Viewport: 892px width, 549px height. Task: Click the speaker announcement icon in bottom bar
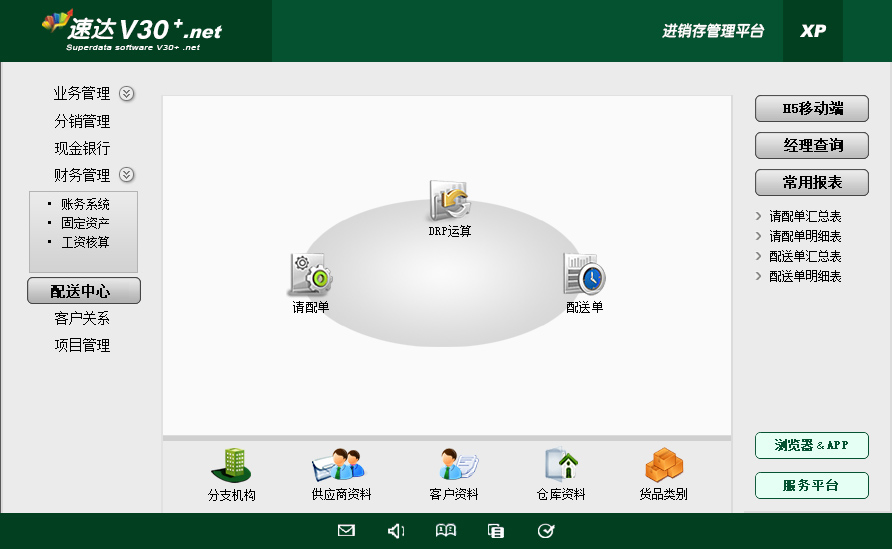(396, 531)
